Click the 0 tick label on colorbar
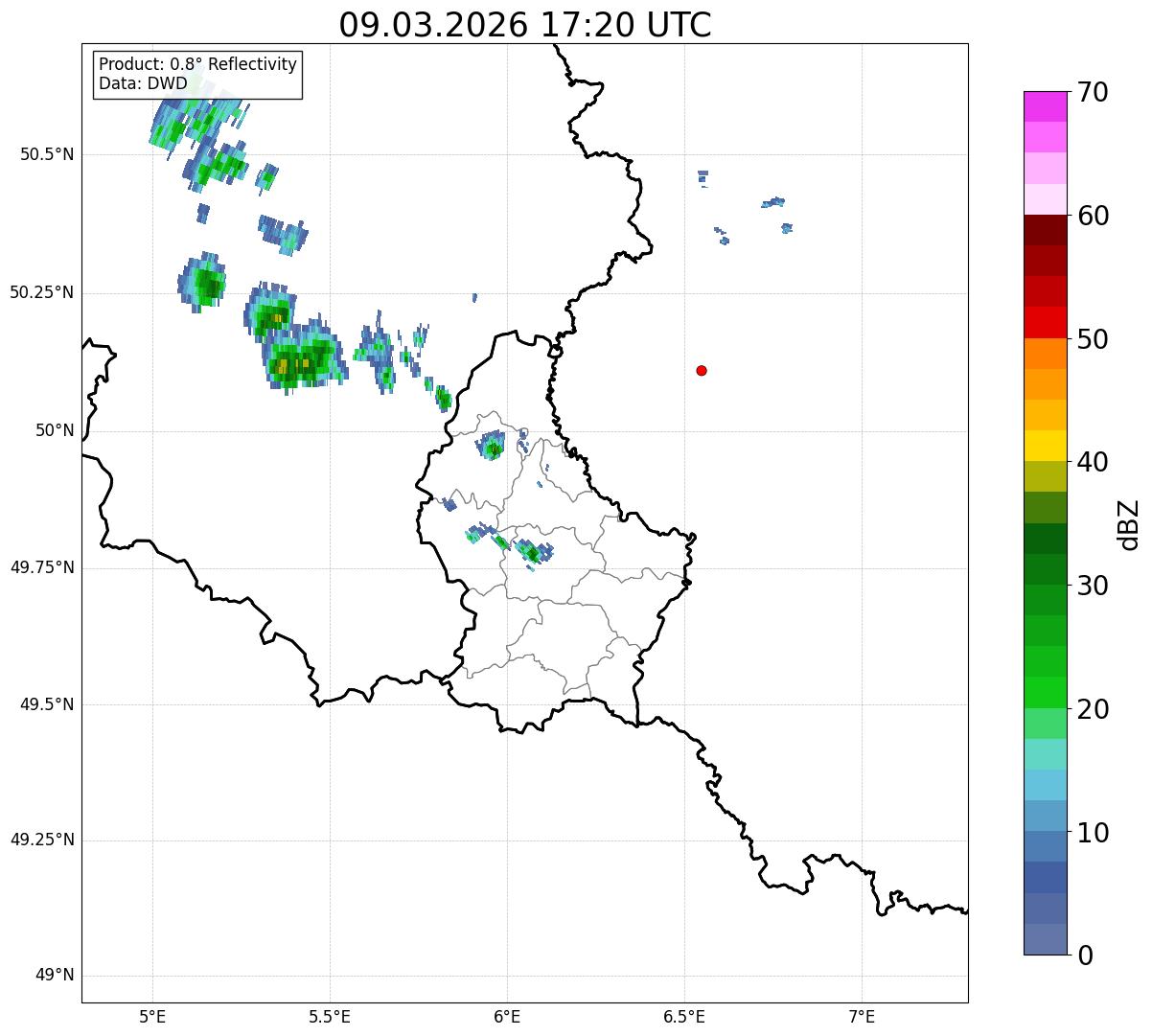 point(1084,955)
